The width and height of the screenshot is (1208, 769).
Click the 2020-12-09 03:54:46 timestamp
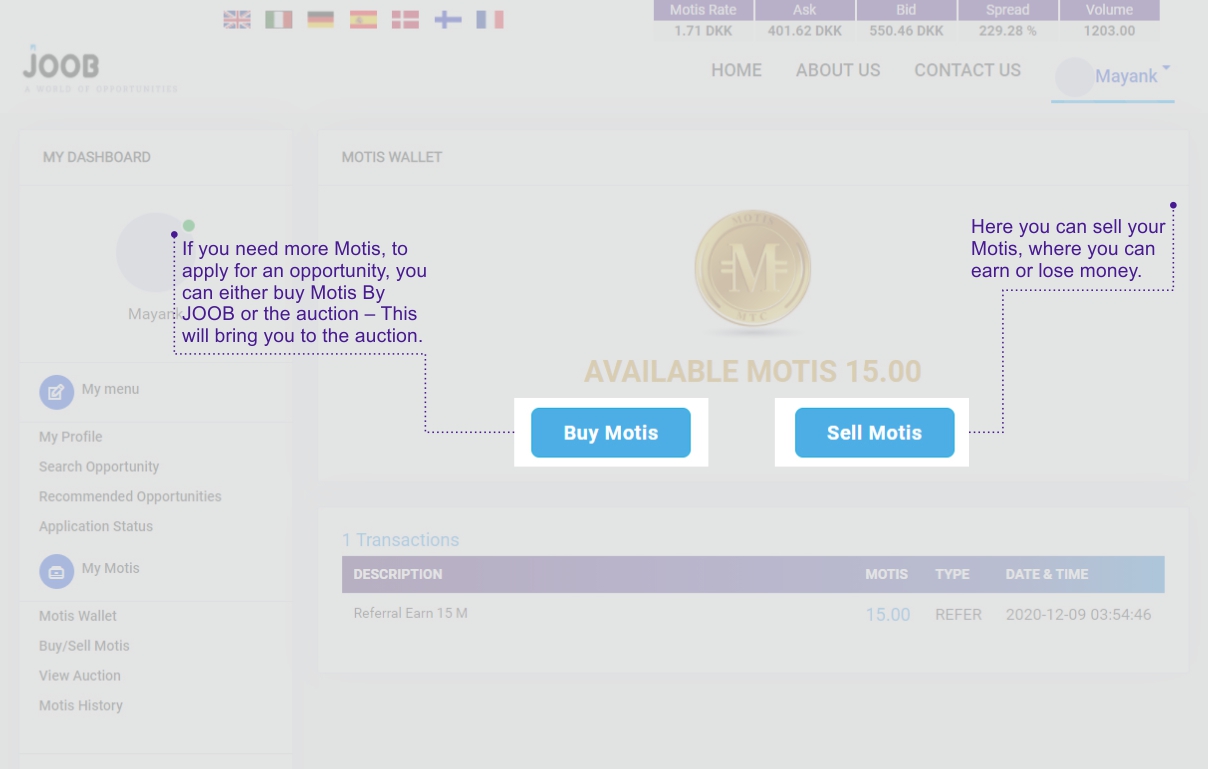[x=1079, y=615]
